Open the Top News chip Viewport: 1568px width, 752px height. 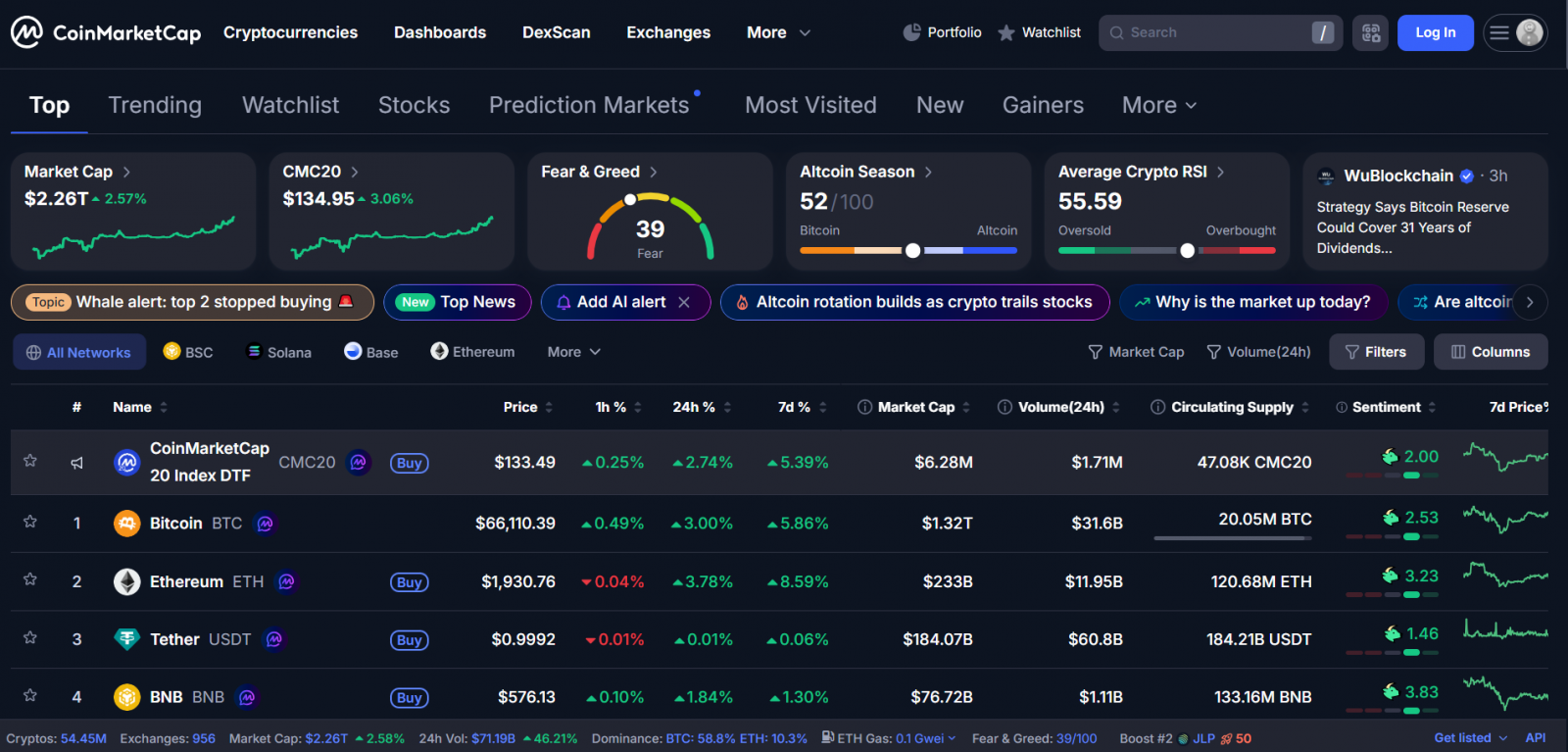pyautogui.click(x=458, y=302)
